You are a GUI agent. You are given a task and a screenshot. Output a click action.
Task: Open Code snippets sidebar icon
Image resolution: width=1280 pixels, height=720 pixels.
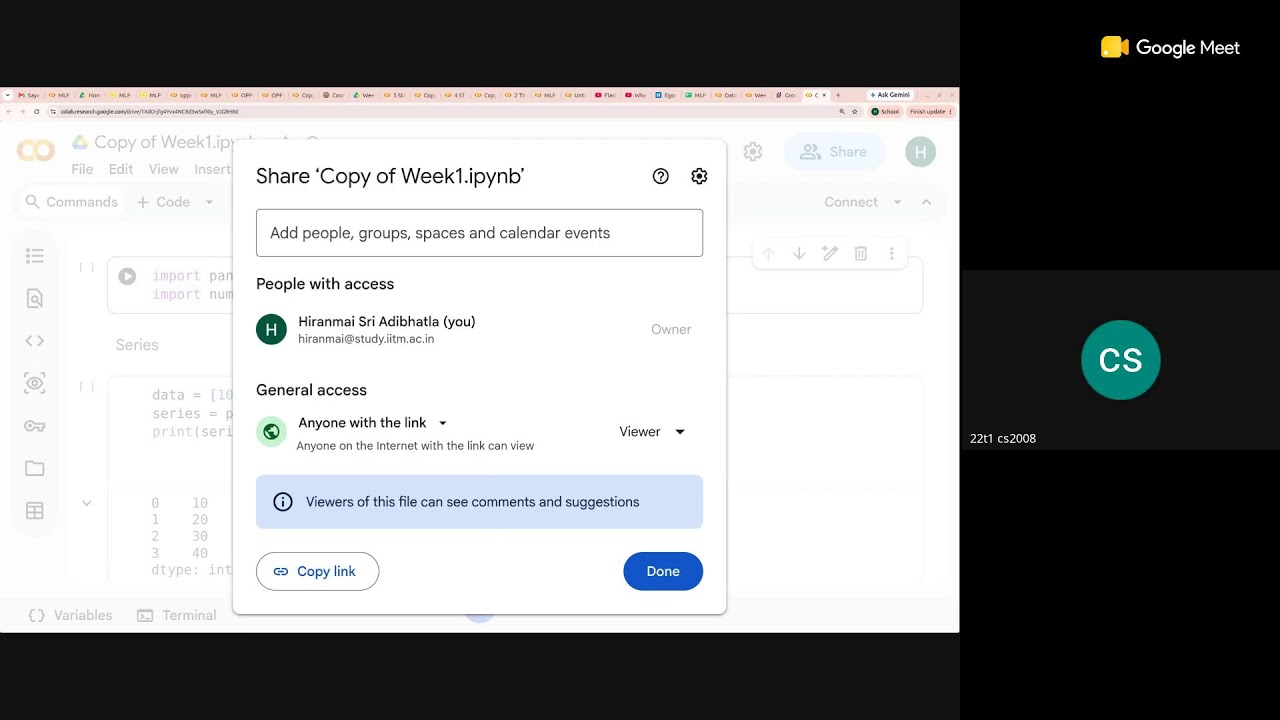pyautogui.click(x=35, y=340)
